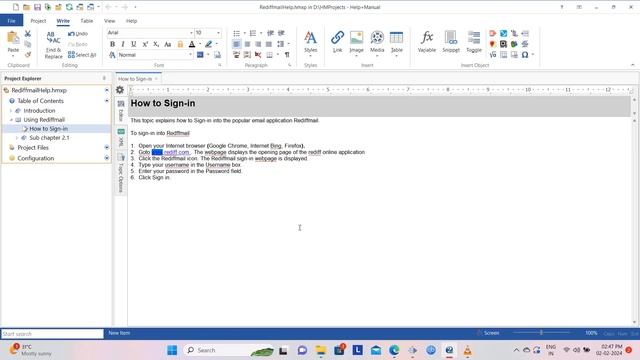Viewport: 640px width, 360px height.
Task: Toggle align left paragraph button
Action: pos(237,44)
